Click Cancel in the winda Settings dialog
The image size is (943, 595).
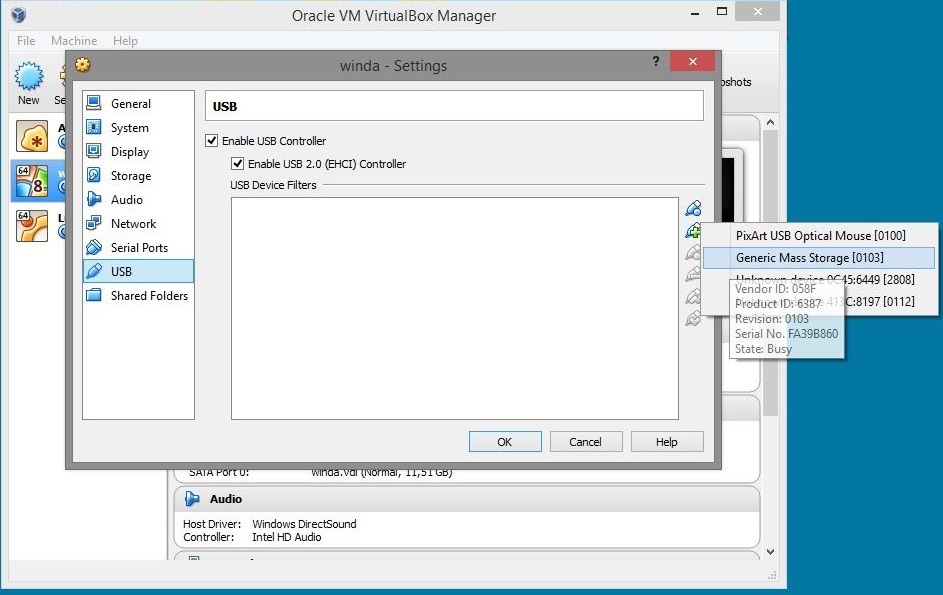tap(585, 442)
